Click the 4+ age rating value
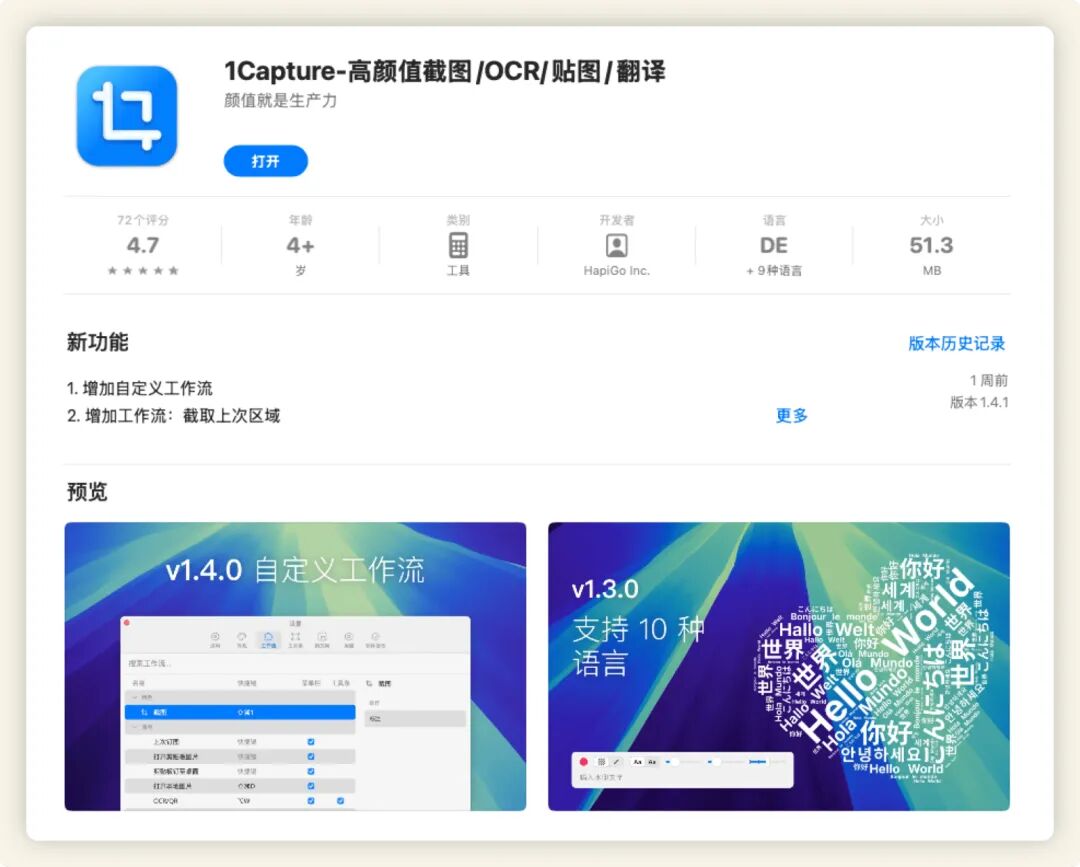The width and height of the screenshot is (1080, 867). tap(300, 245)
